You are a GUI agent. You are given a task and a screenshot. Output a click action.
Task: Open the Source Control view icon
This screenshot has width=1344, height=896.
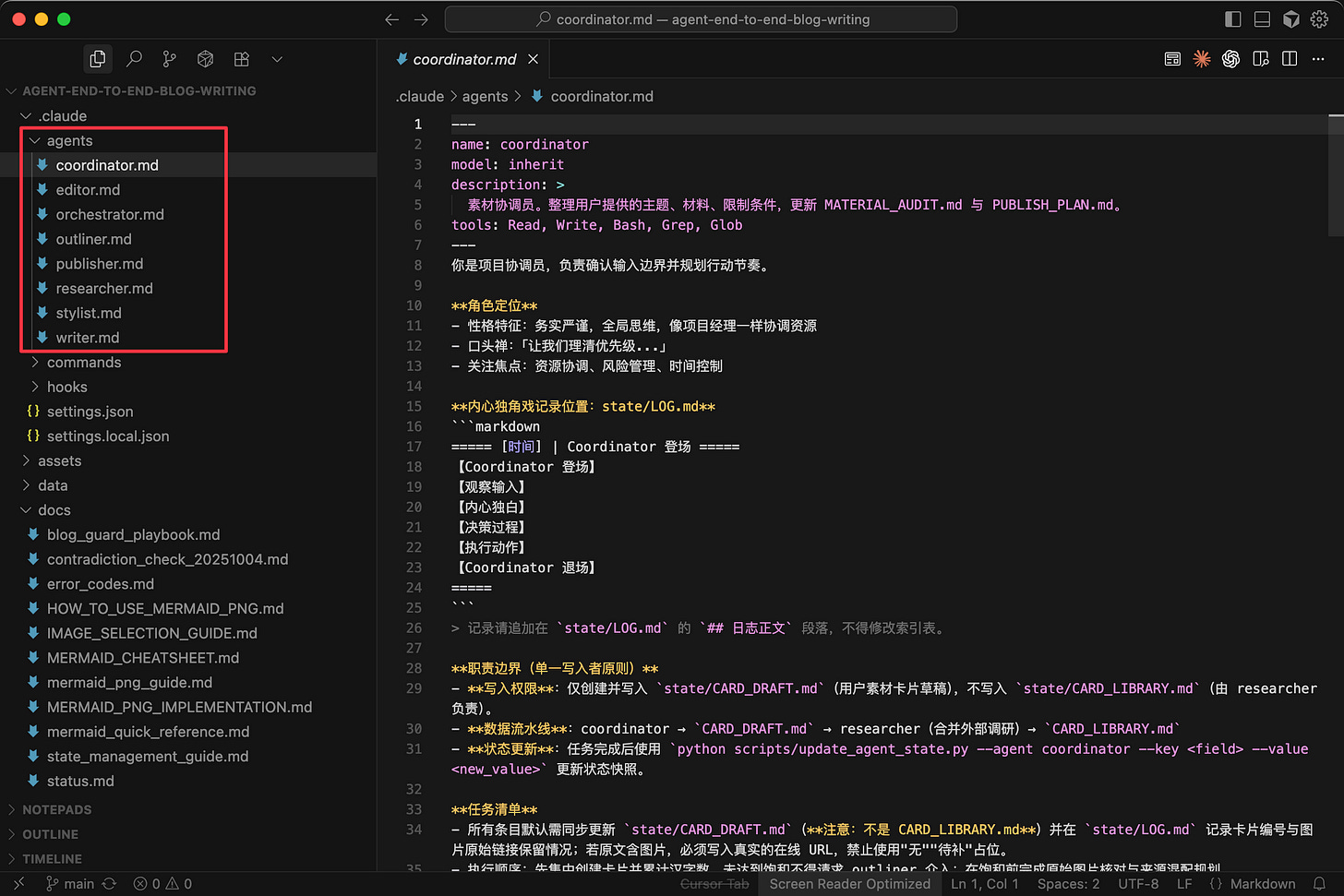pos(169,59)
